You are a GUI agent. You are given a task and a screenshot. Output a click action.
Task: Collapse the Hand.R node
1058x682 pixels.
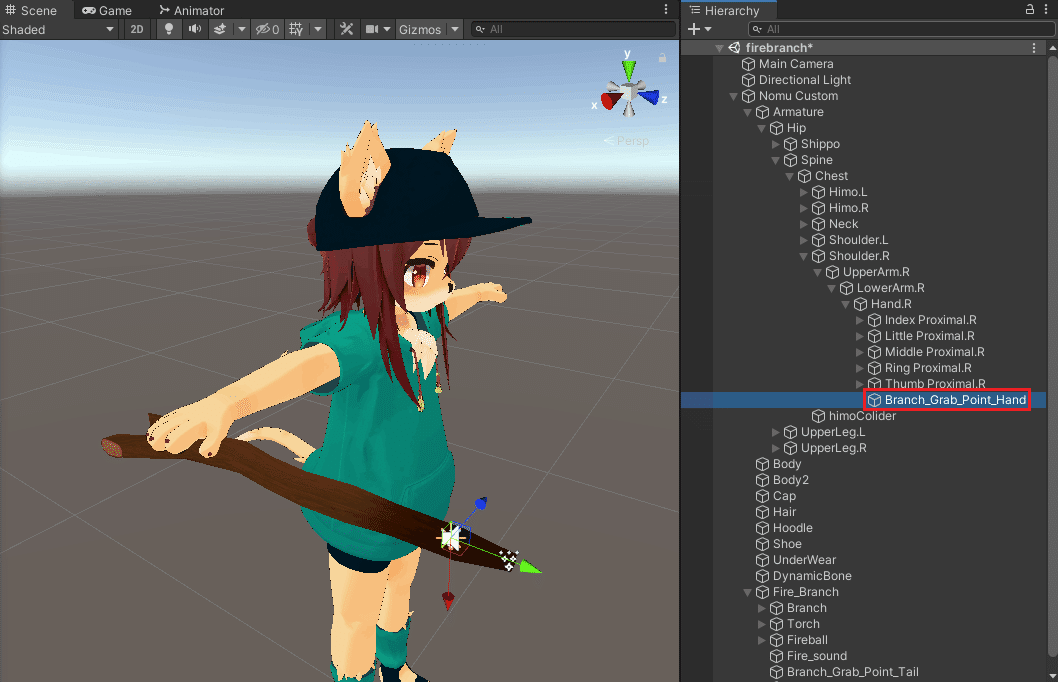(845, 304)
